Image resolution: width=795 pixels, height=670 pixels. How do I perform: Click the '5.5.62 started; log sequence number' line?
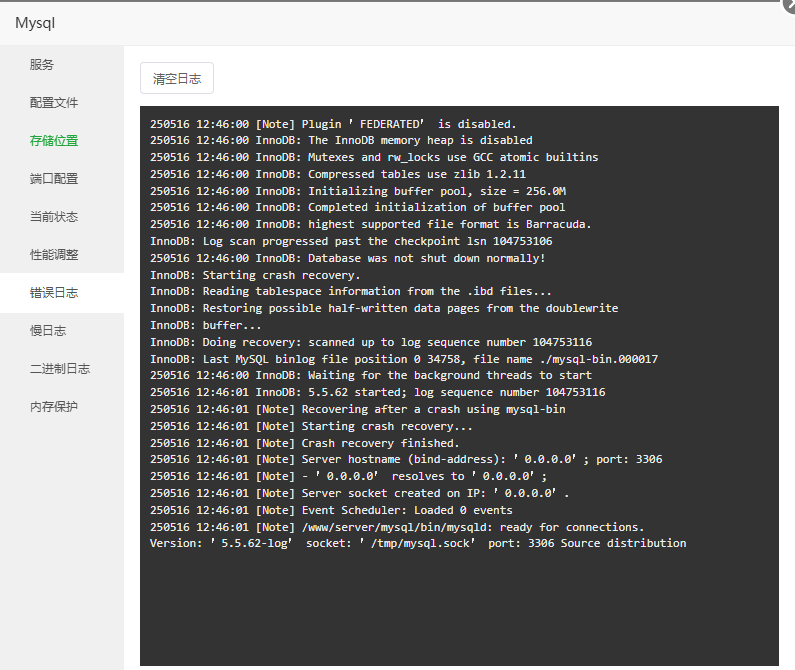coord(378,392)
